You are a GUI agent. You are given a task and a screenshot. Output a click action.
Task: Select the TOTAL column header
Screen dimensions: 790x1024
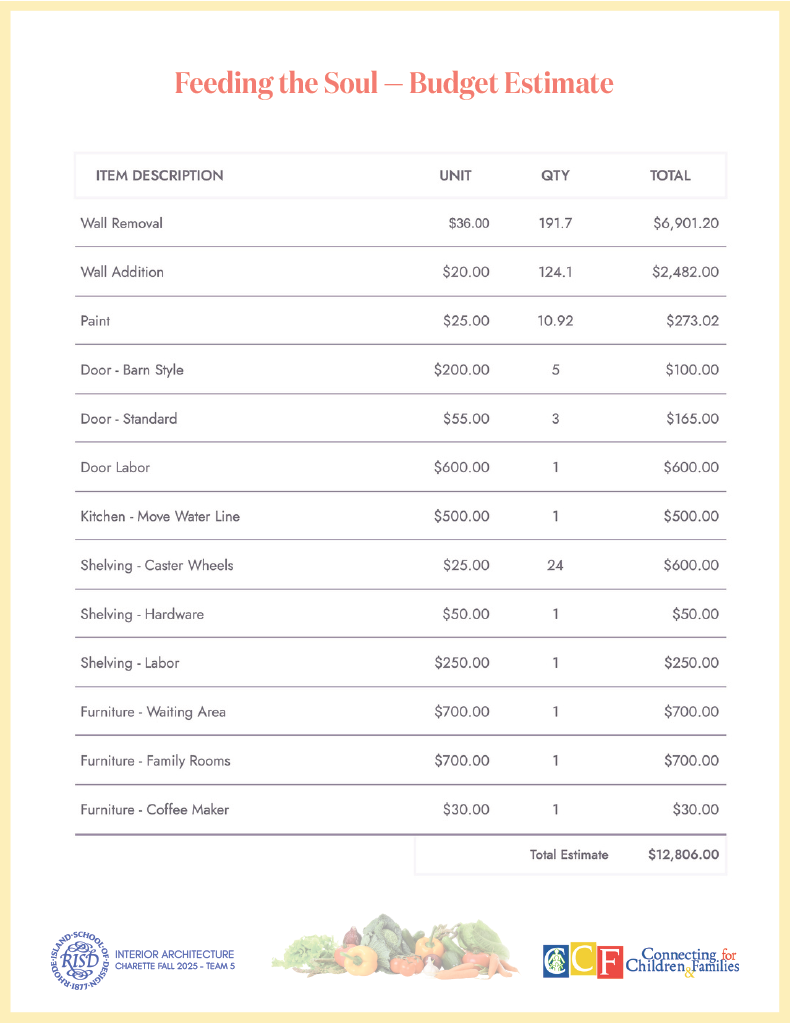coord(670,176)
